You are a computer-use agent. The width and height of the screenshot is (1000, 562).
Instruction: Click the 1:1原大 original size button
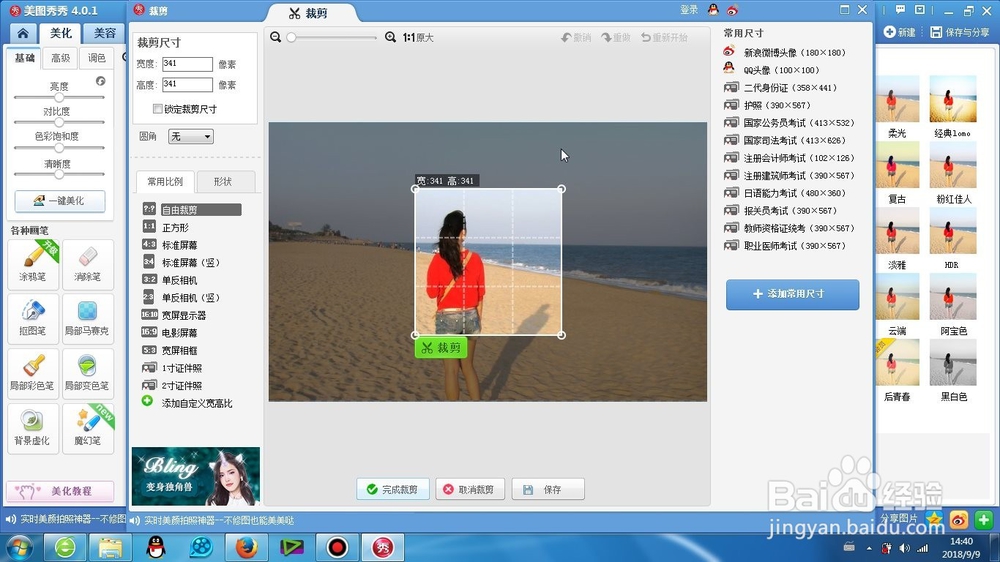click(x=418, y=38)
